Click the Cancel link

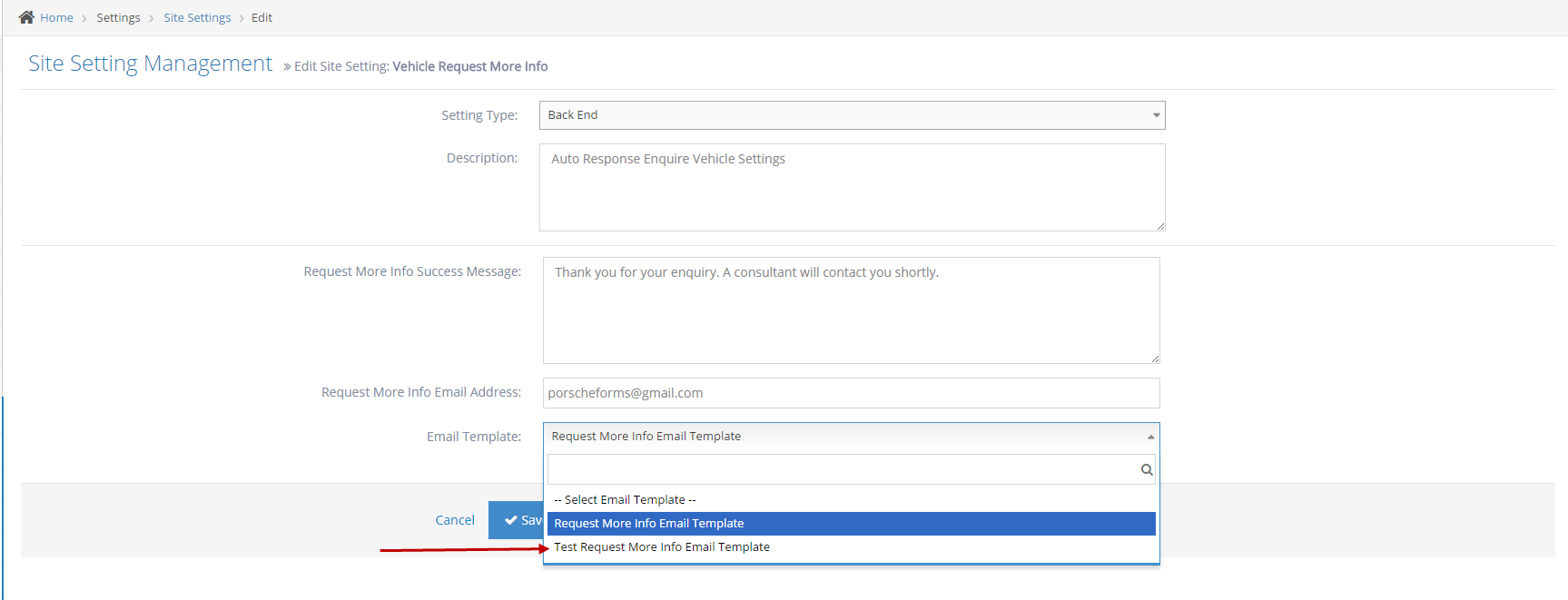pos(454,520)
